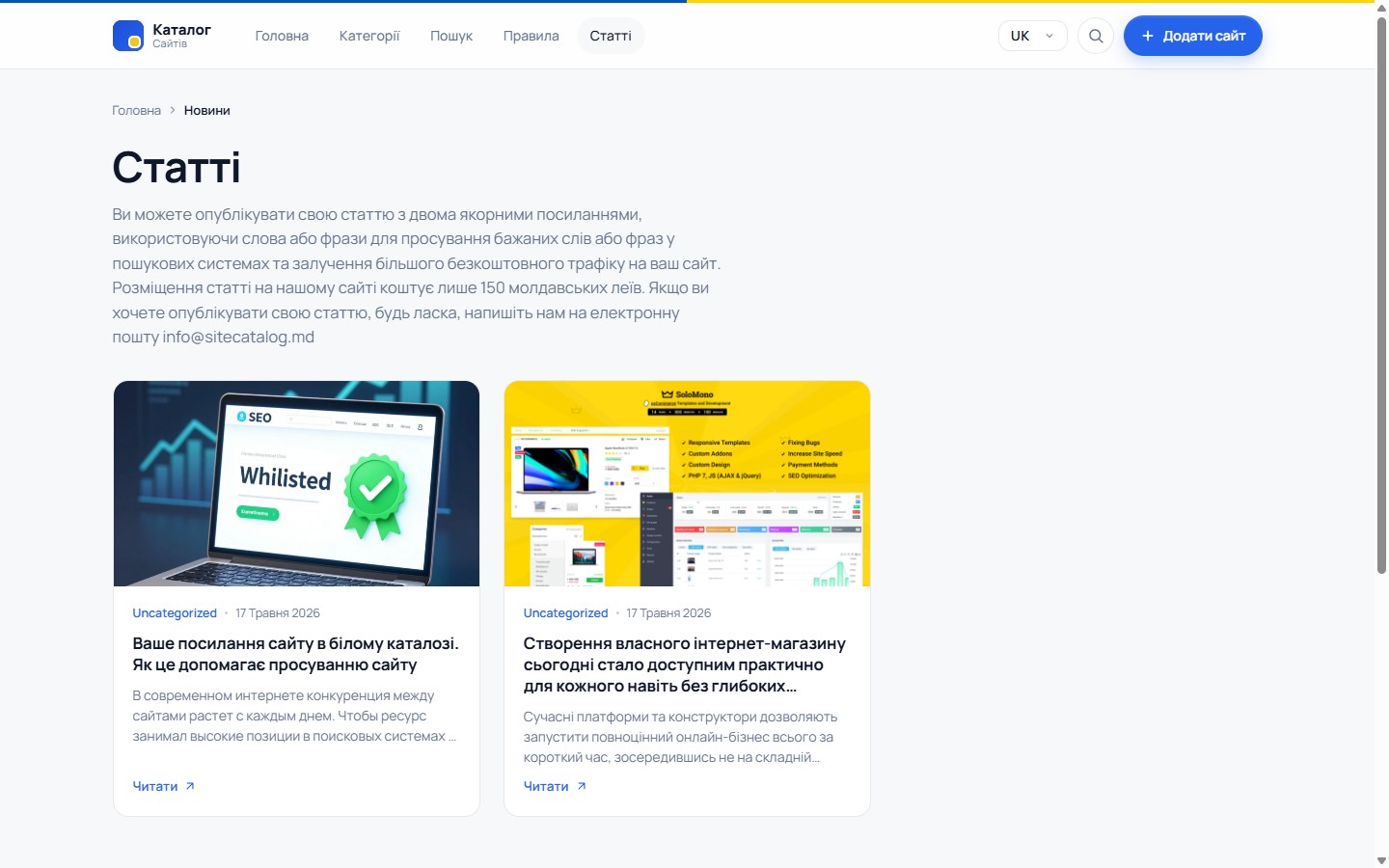Click the Каталог Сайтів logo icon
Image resolution: width=1389 pixels, height=868 pixels.
(128, 36)
